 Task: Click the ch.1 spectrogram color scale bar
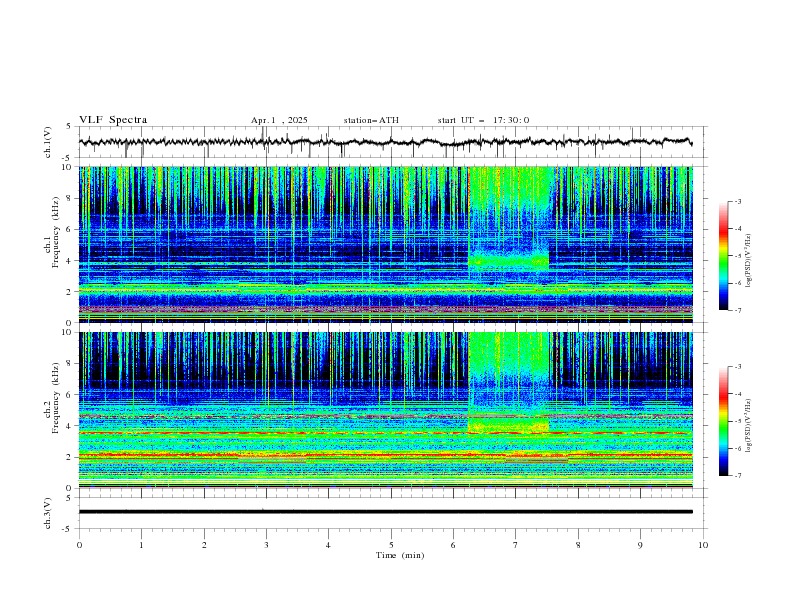[724, 256]
